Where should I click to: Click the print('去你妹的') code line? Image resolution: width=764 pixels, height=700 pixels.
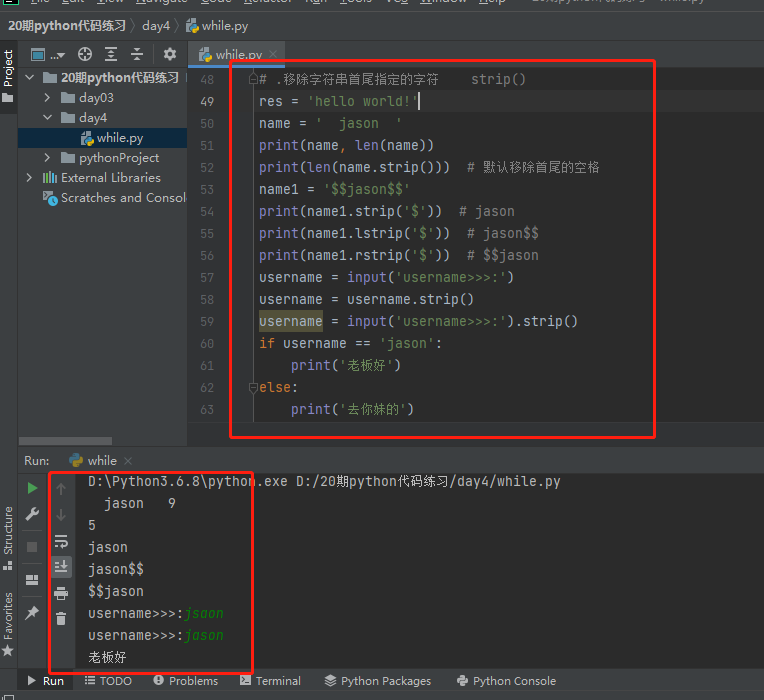point(352,409)
